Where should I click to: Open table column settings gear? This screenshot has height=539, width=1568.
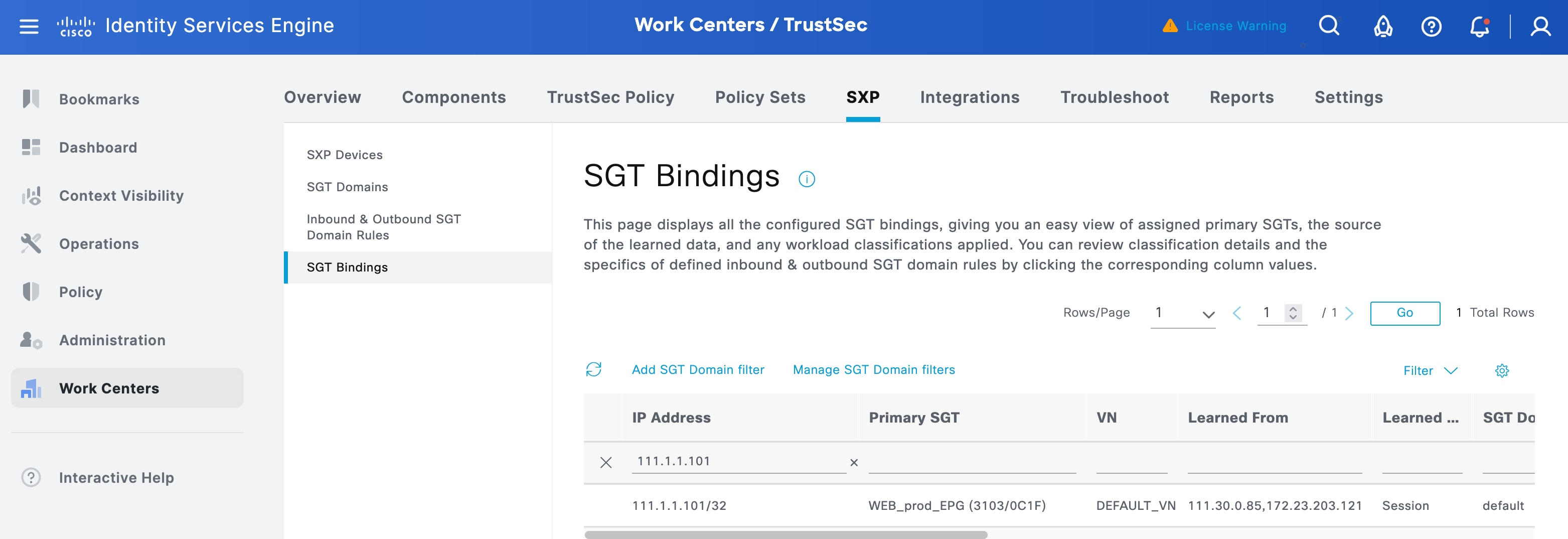pyautogui.click(x=1502, y=371)
